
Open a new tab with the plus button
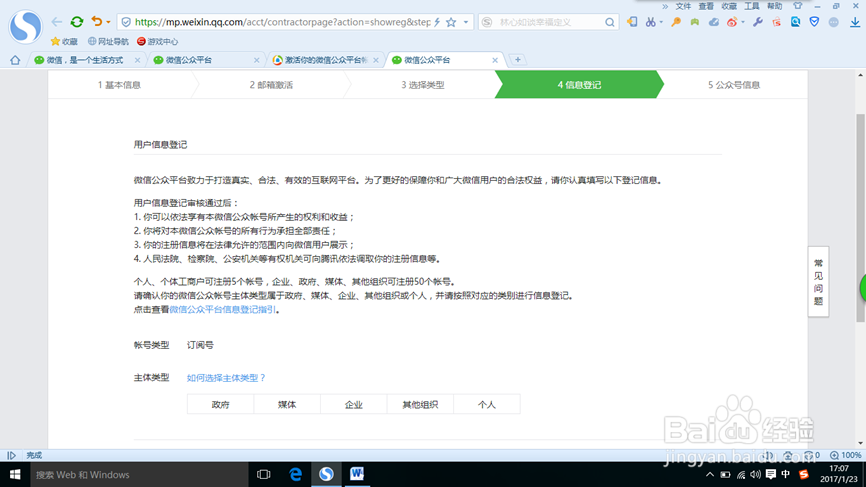coord(518,60)
